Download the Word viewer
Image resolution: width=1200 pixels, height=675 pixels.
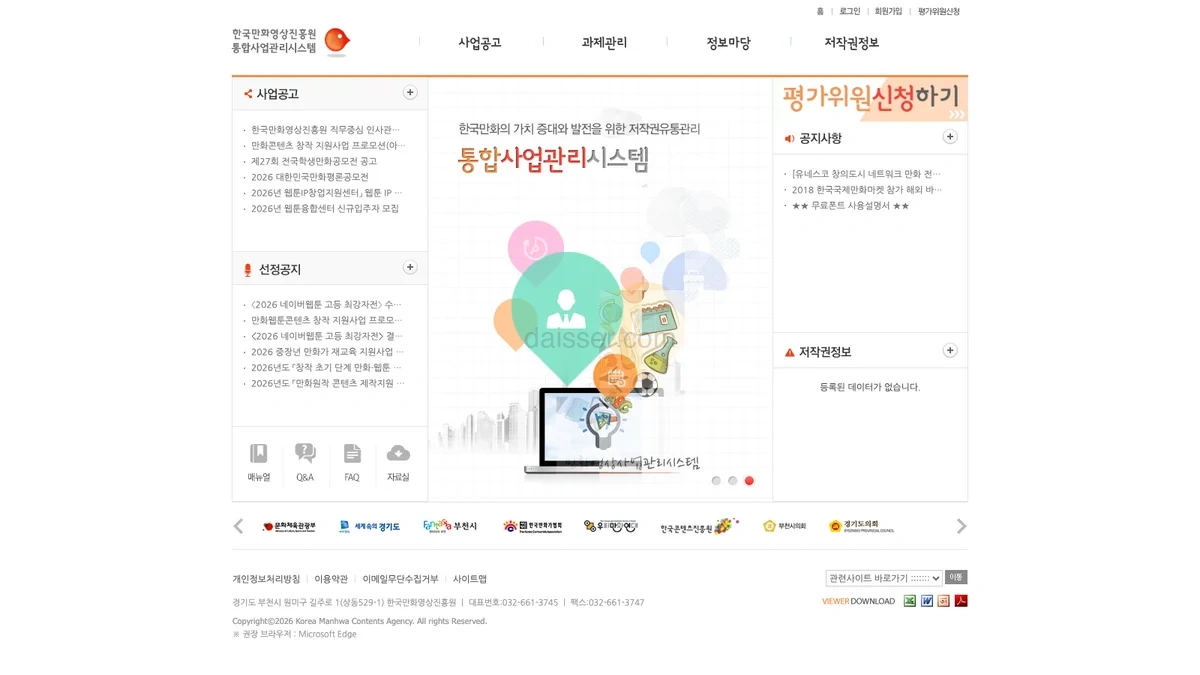927,601
